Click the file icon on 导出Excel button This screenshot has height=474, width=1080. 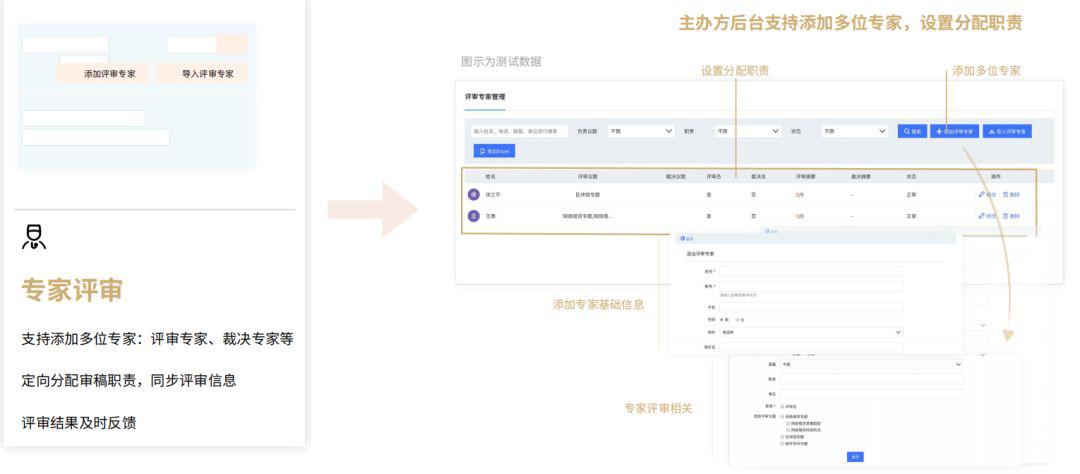[482, 151]
